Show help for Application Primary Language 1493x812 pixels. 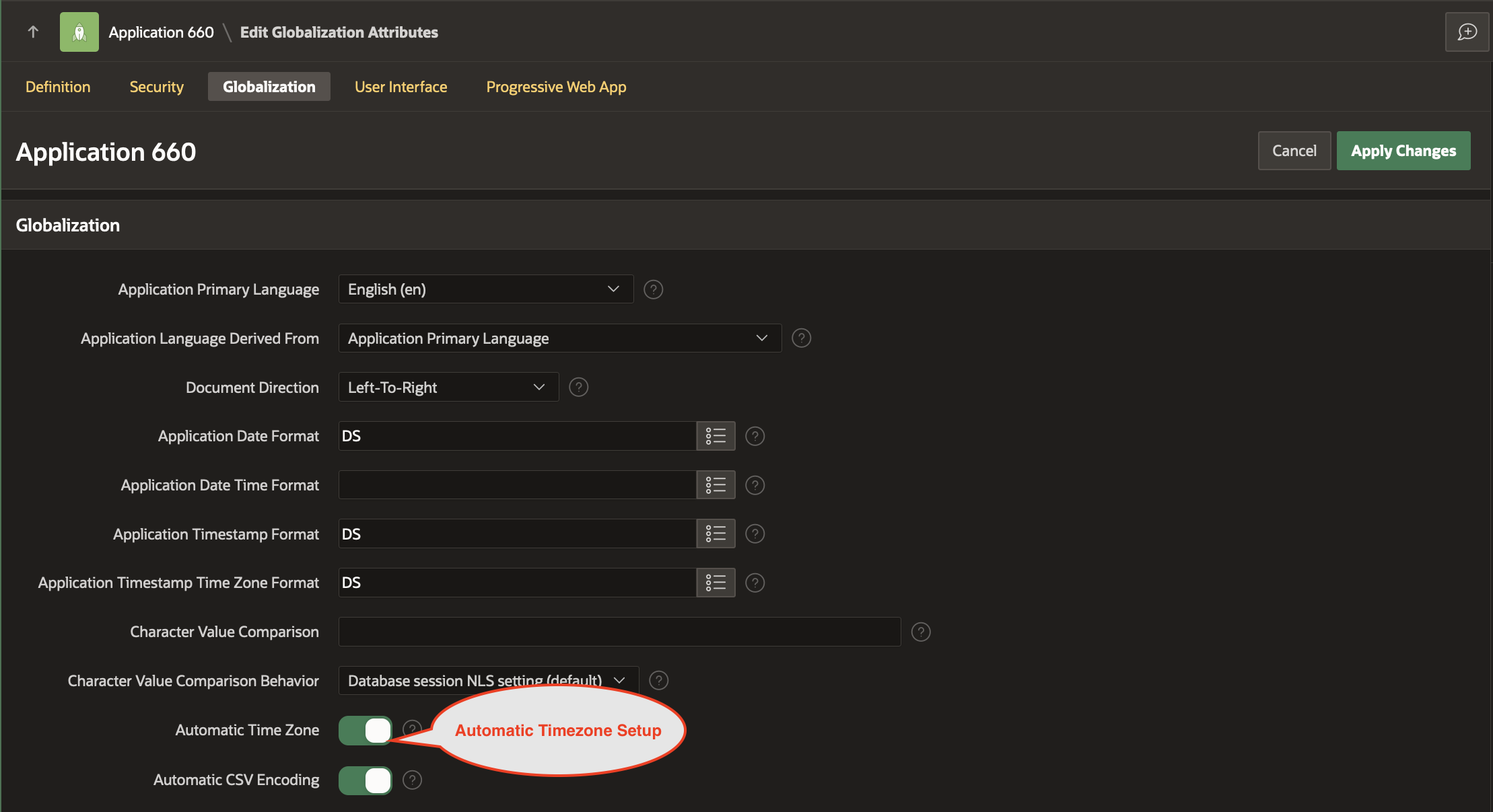pos(653,289)
